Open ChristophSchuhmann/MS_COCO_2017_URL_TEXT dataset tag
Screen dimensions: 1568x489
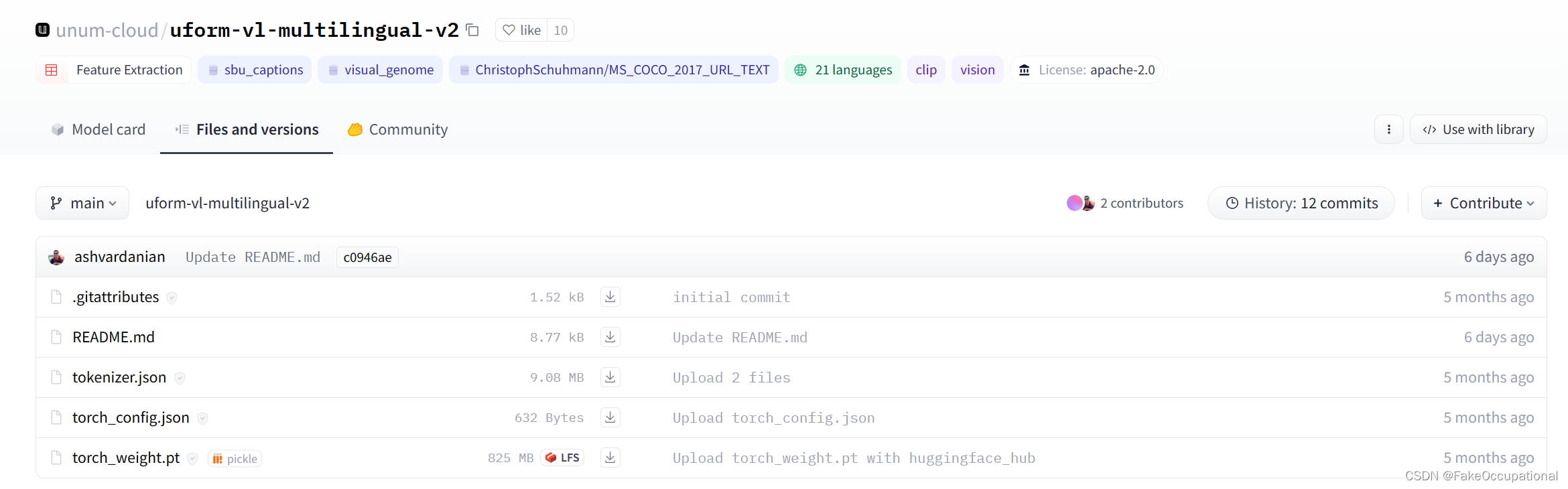(614, 70)
